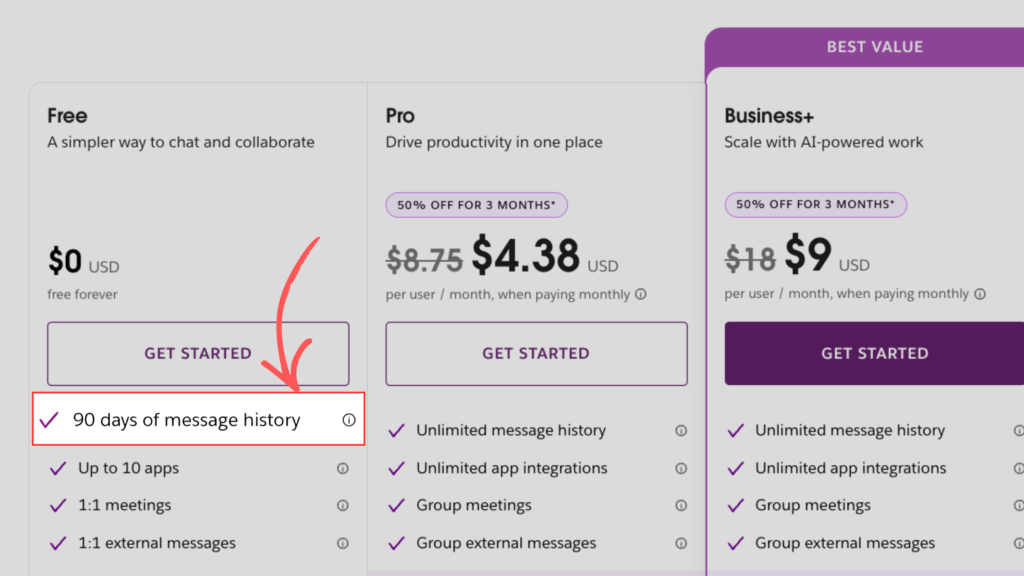Click the checkmark next to Unlimited message history
1024x576 pixels.
[395, 430]
